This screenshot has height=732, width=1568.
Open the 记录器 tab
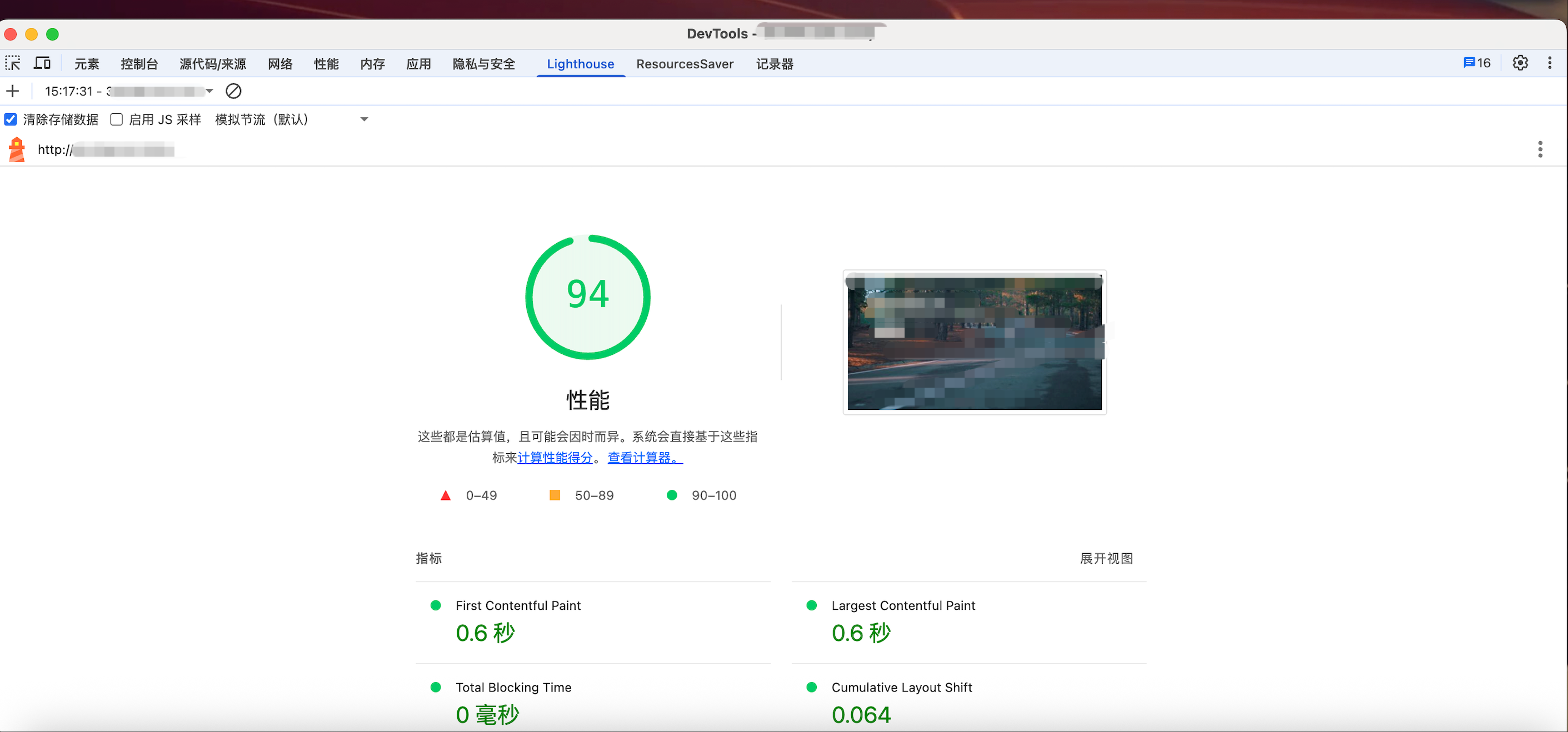coord(775,64)
